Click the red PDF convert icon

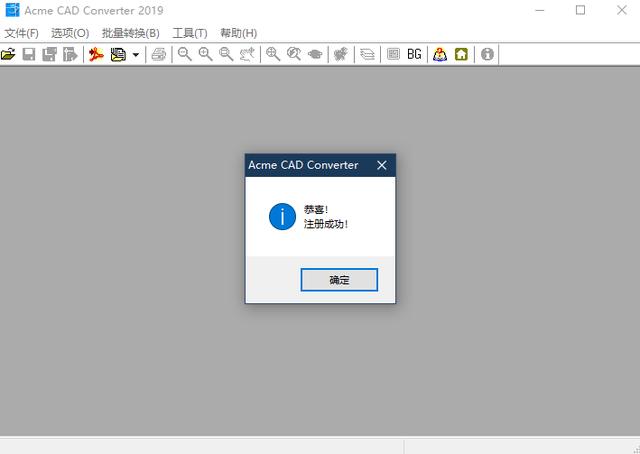click(96, 54)
